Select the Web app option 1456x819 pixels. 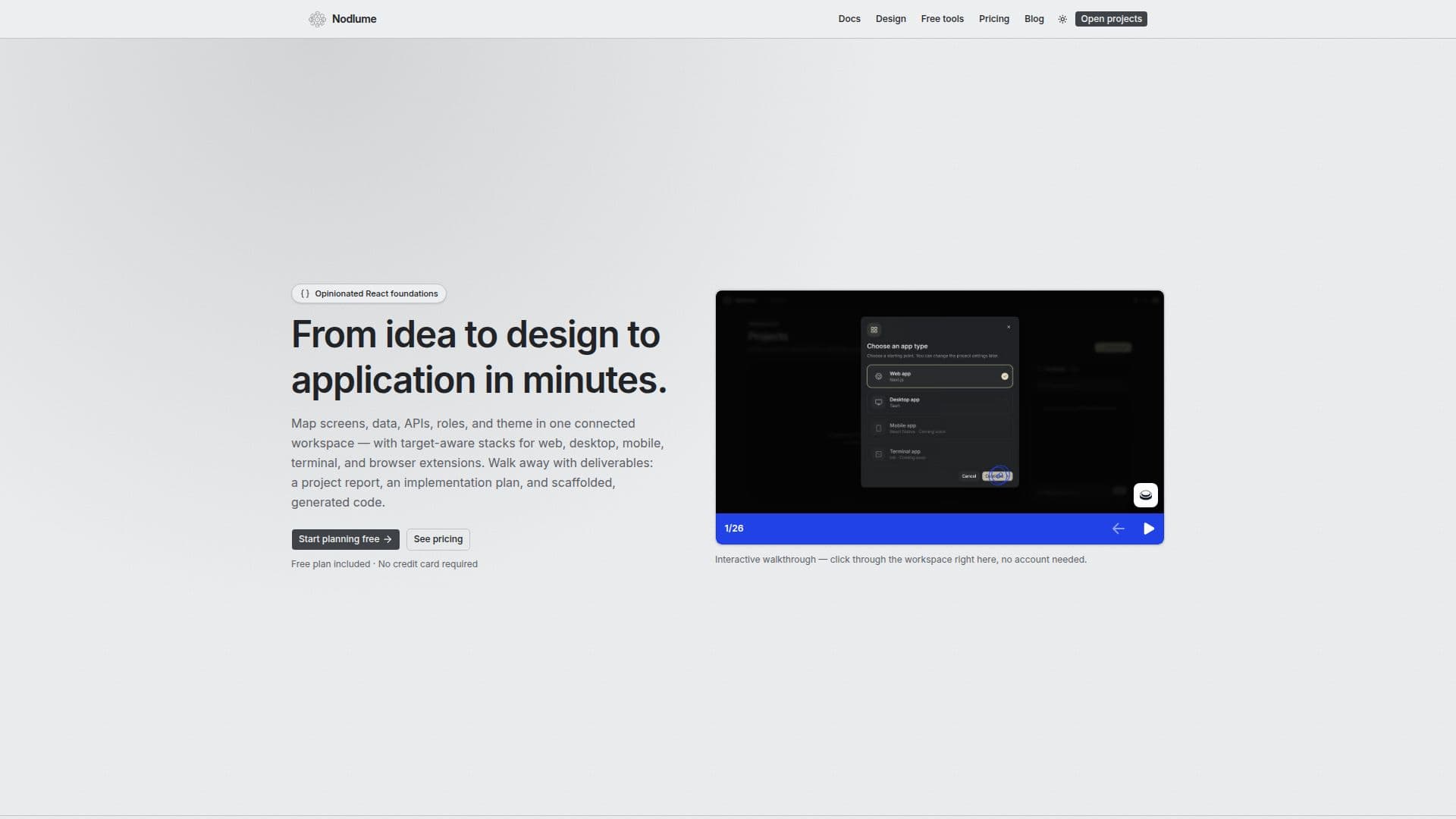point(940,376)
